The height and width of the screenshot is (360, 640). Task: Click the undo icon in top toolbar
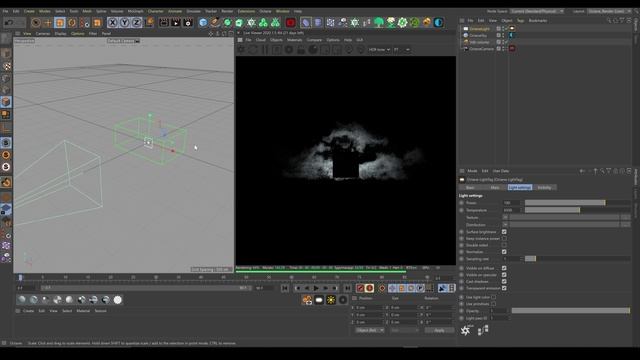pyautogui.click(x=8, y=22)
